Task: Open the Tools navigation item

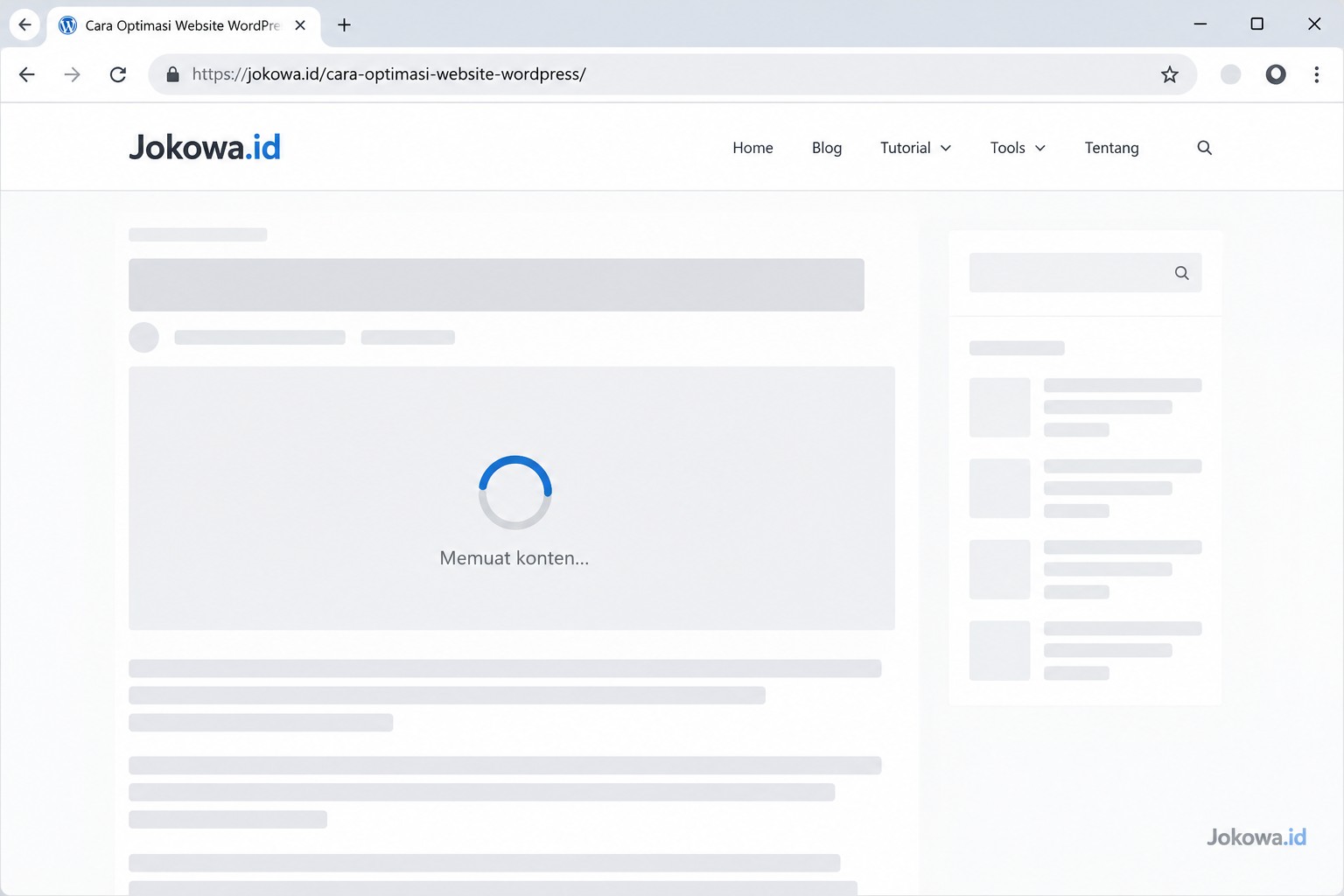Action: coord(1007,148)
